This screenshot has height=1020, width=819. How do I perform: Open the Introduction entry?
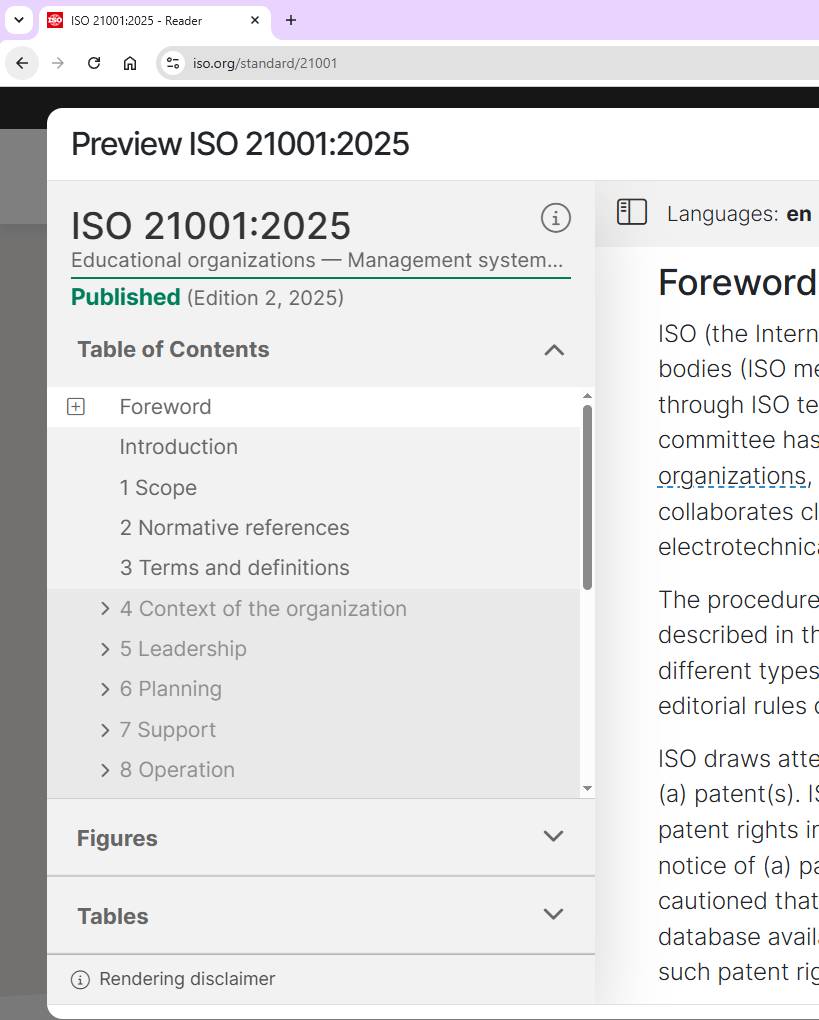(x=179, y=447)
